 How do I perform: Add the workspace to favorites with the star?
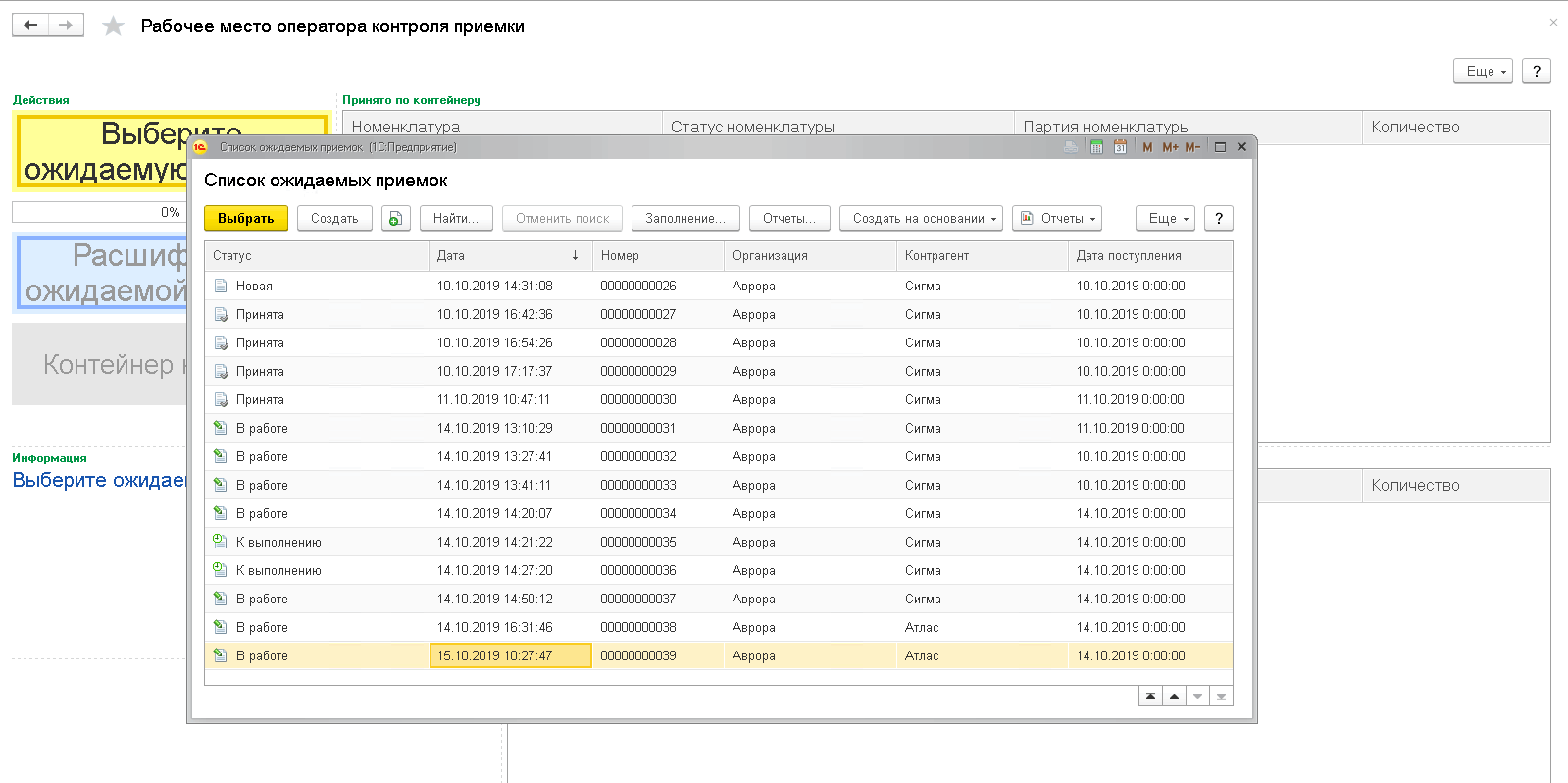click(x=114, y=26)
